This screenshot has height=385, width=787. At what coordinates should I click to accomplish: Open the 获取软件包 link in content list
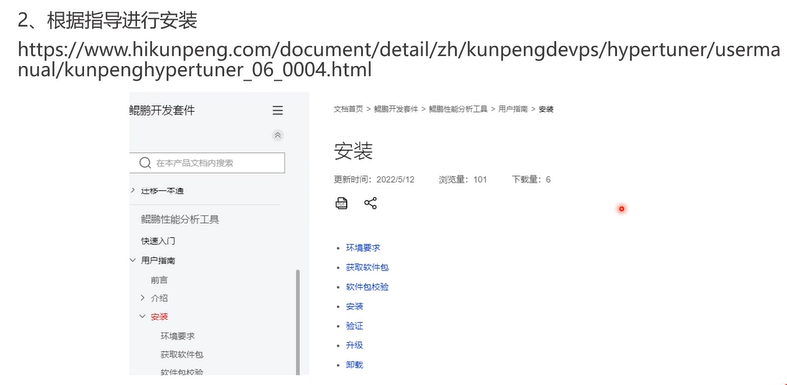point(367,267)
